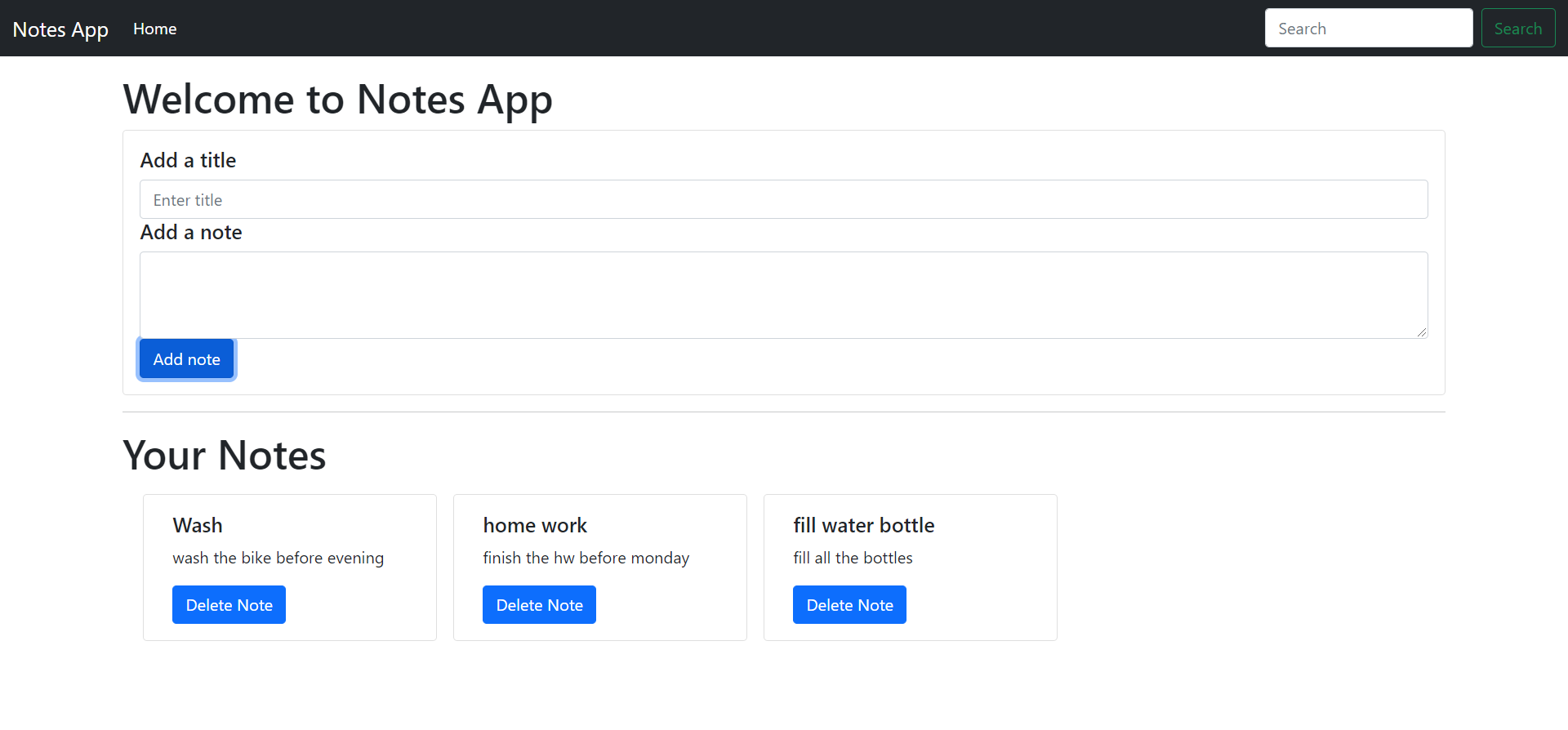Image resolution: width=1568 pixels, height=730 pixels.
Task: Click the 'Add a note' label
Action: click(x=191, y=233)
